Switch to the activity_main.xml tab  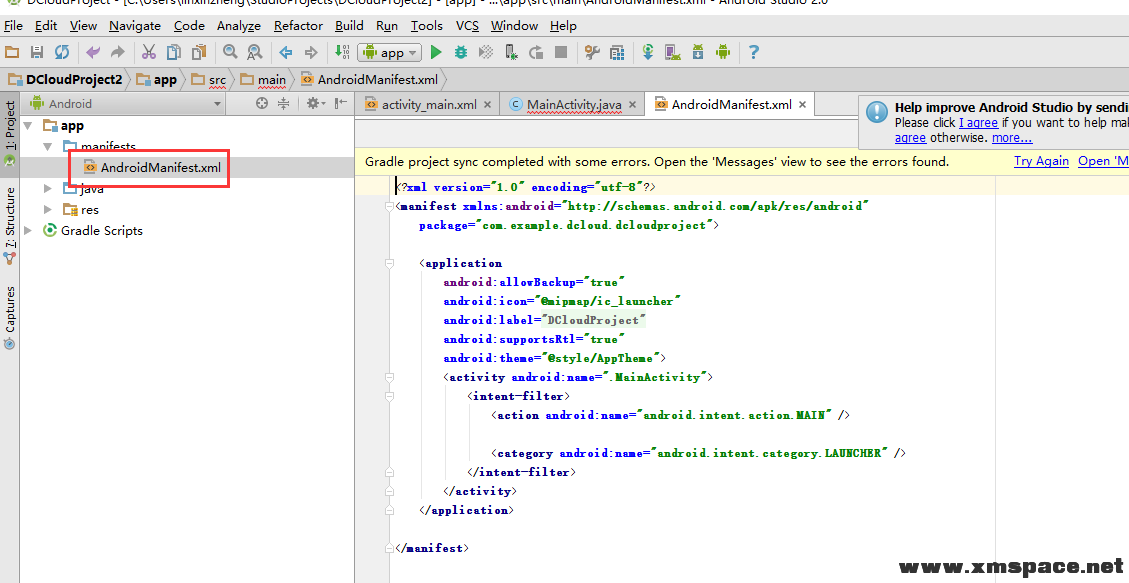tap(429, 104)
